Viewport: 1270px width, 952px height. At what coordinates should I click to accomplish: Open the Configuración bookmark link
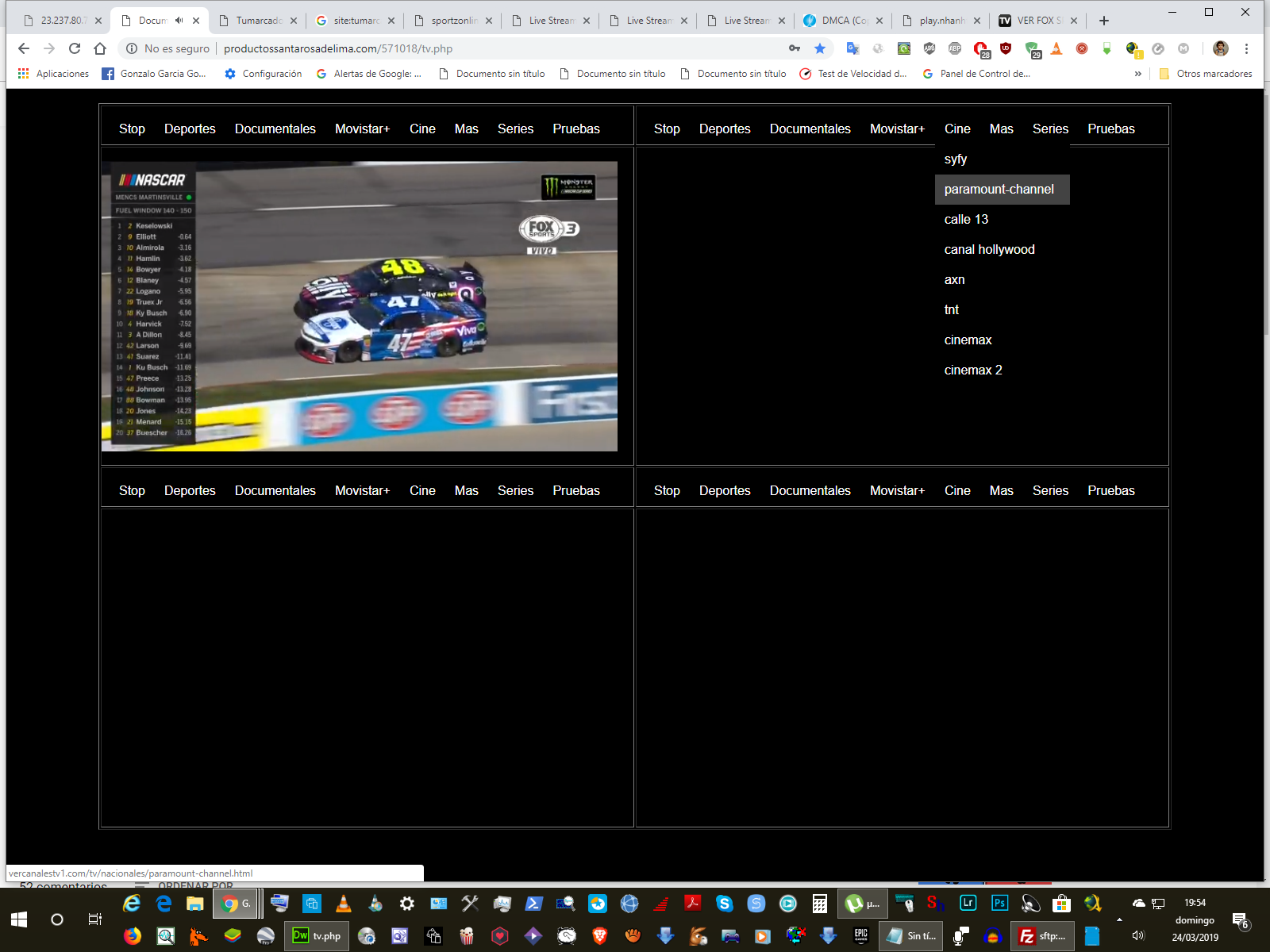[x=264, y=74]
